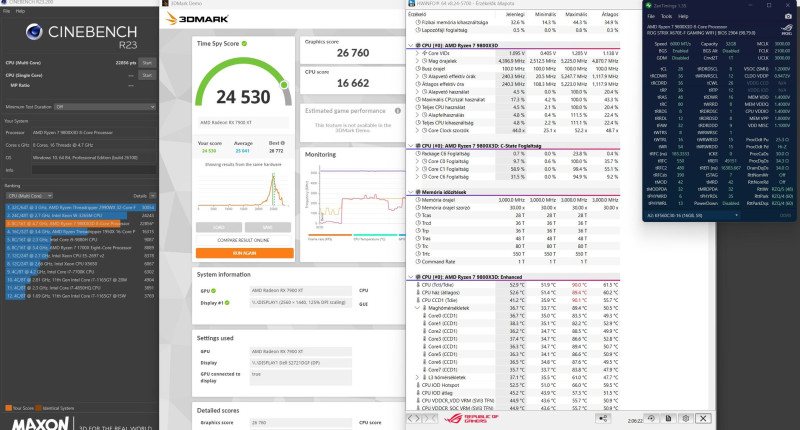Click thermometer icon beside Core0 (CCD1) row
800x430 pixels.
click(424, 316)
